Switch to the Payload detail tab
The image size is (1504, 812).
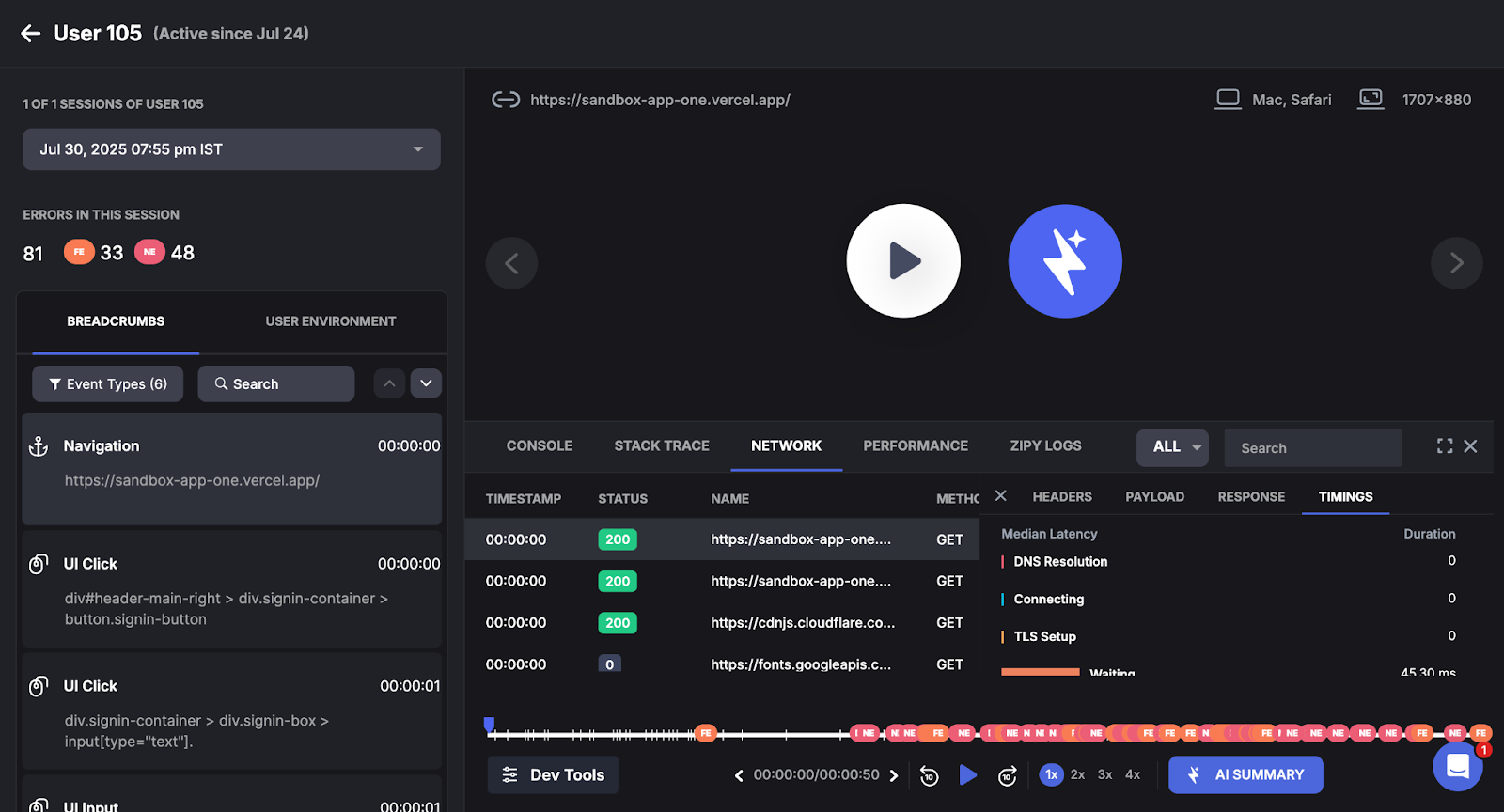[1155, 496]
